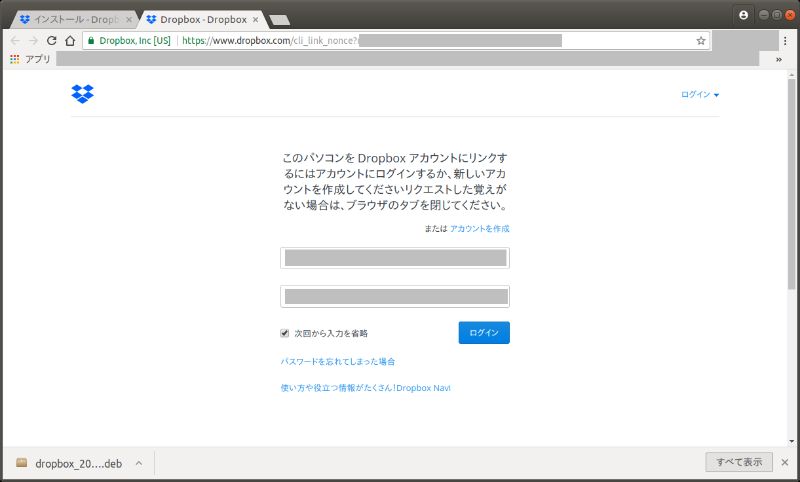Viewport: 800px width, 482px height.
Task: Close the Dropbox - Dropbox tab
Action: coord(256,20)
